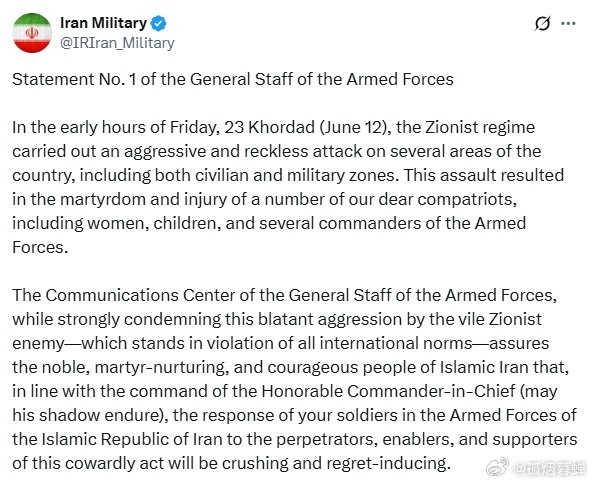Open the Iran Military profile avatar
This screenshot has width=593, height=484.
pyautogui.click(x=32, y=33)
